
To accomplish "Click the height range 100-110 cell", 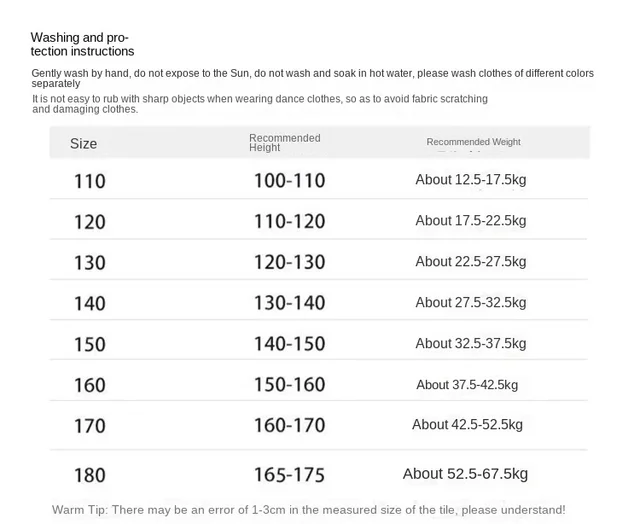I will tap(289, 181).
